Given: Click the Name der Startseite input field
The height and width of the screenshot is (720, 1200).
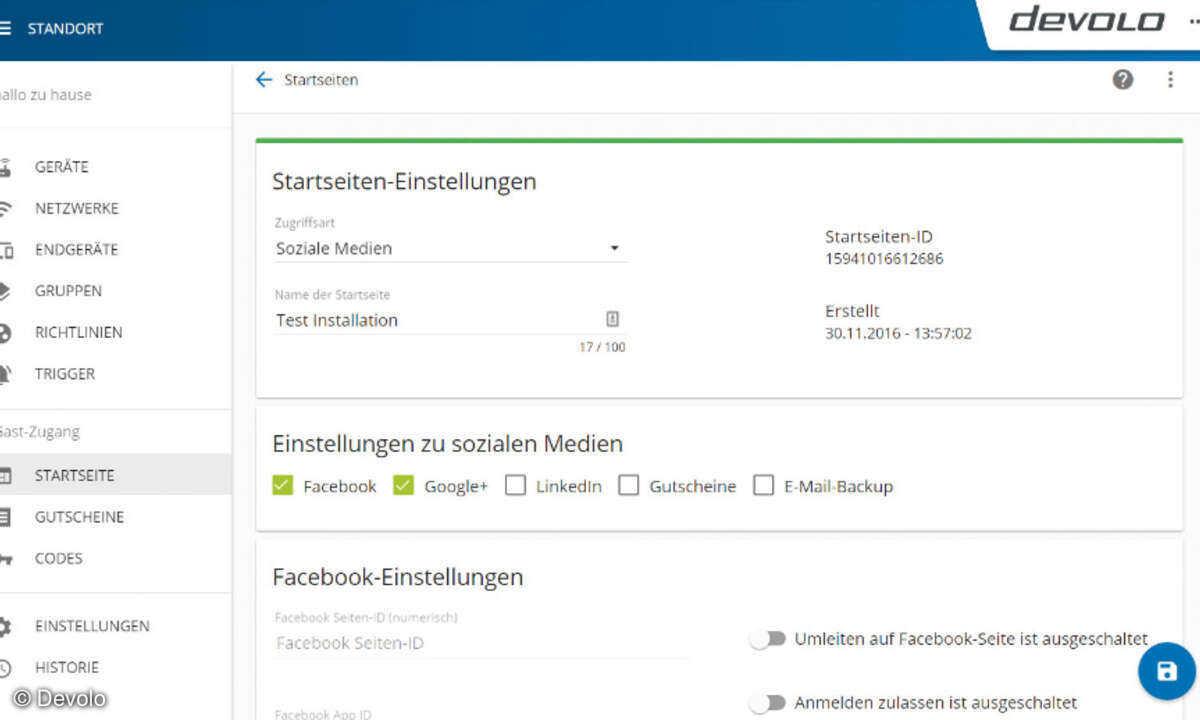Looking at the screenshot, I should [451, 320].
